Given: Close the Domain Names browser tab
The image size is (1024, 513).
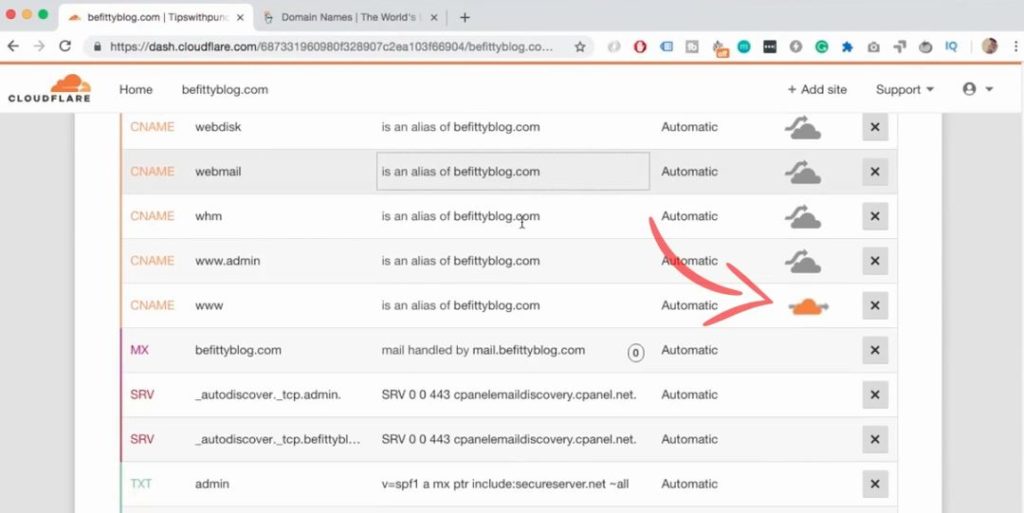Looking at the screenshot, I should coord(434,18).
